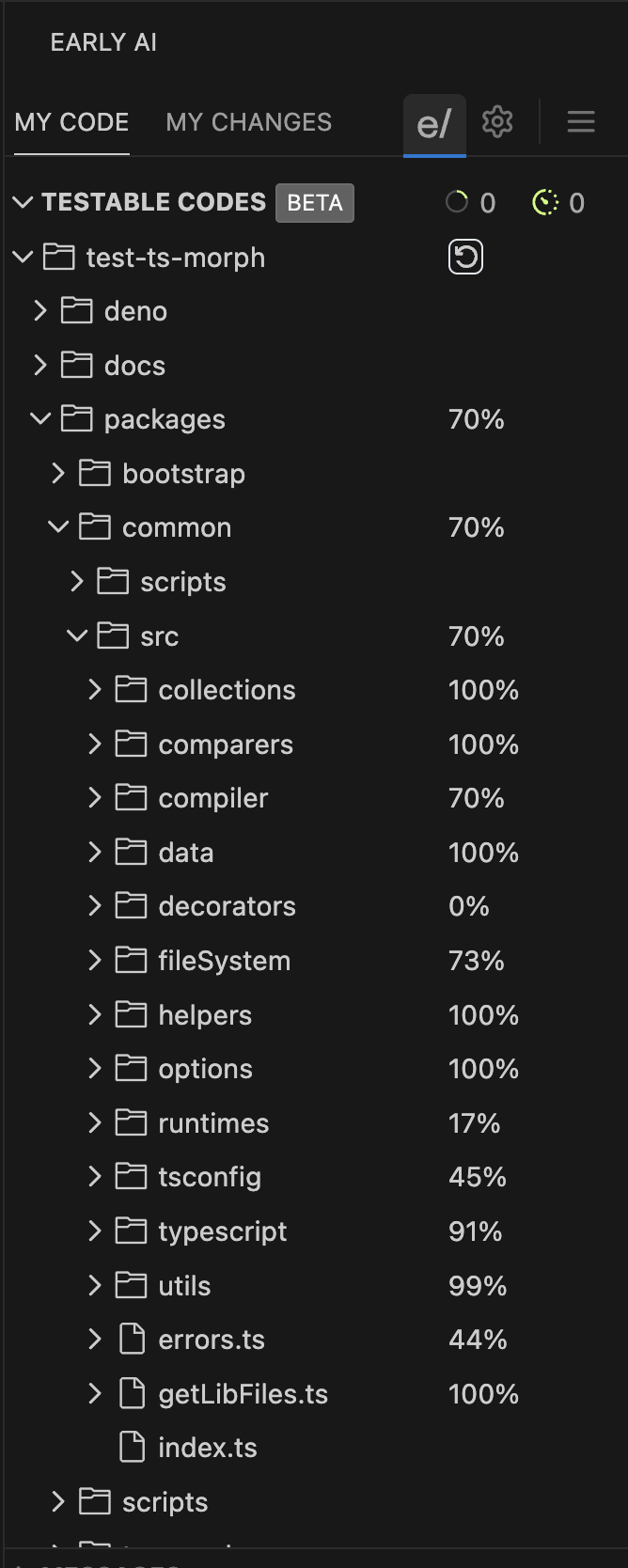Click the BETA badge
The height and width of the screenshot is (1568, 628).
coord(315,203)
